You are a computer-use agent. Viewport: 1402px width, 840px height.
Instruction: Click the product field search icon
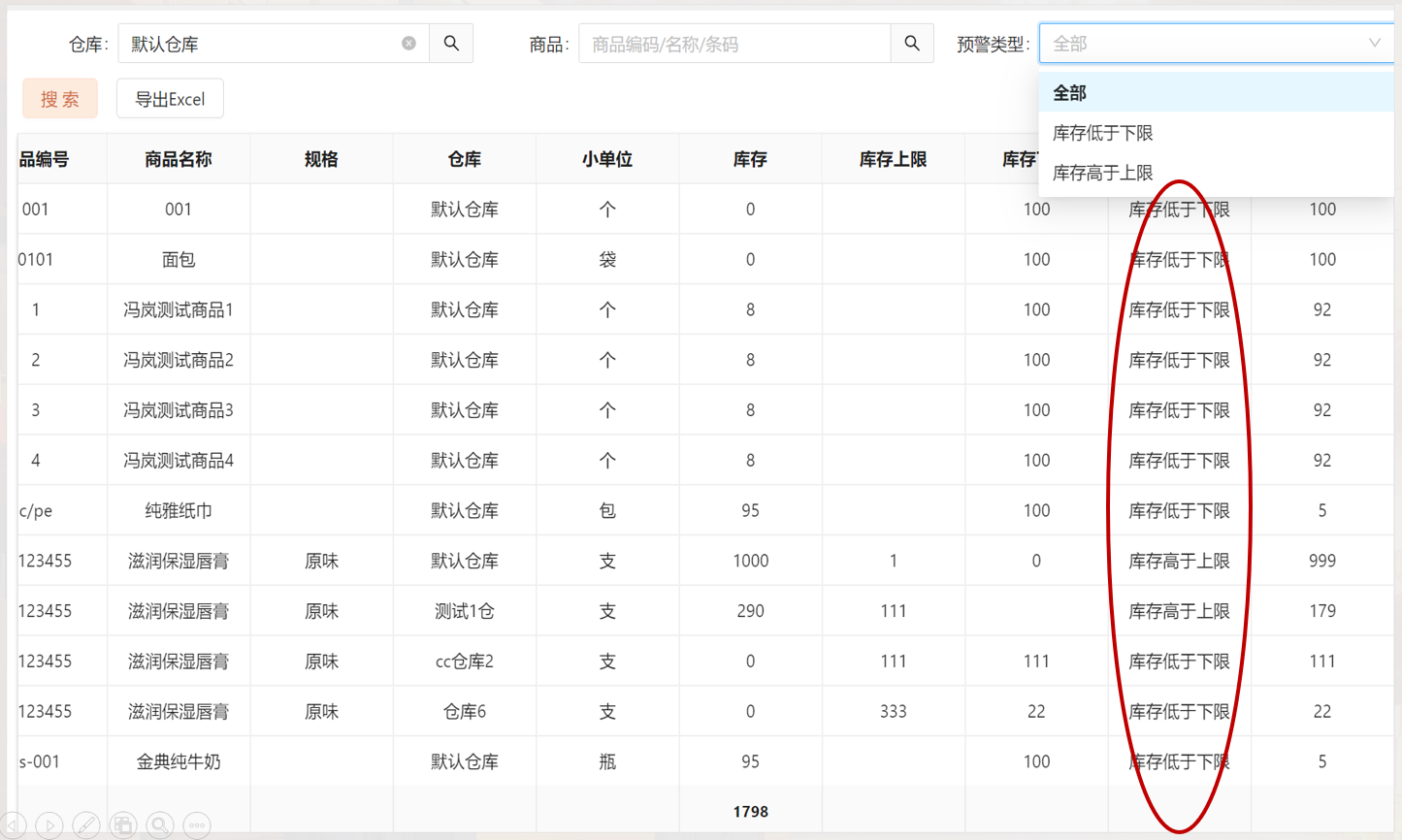point(912,44)
